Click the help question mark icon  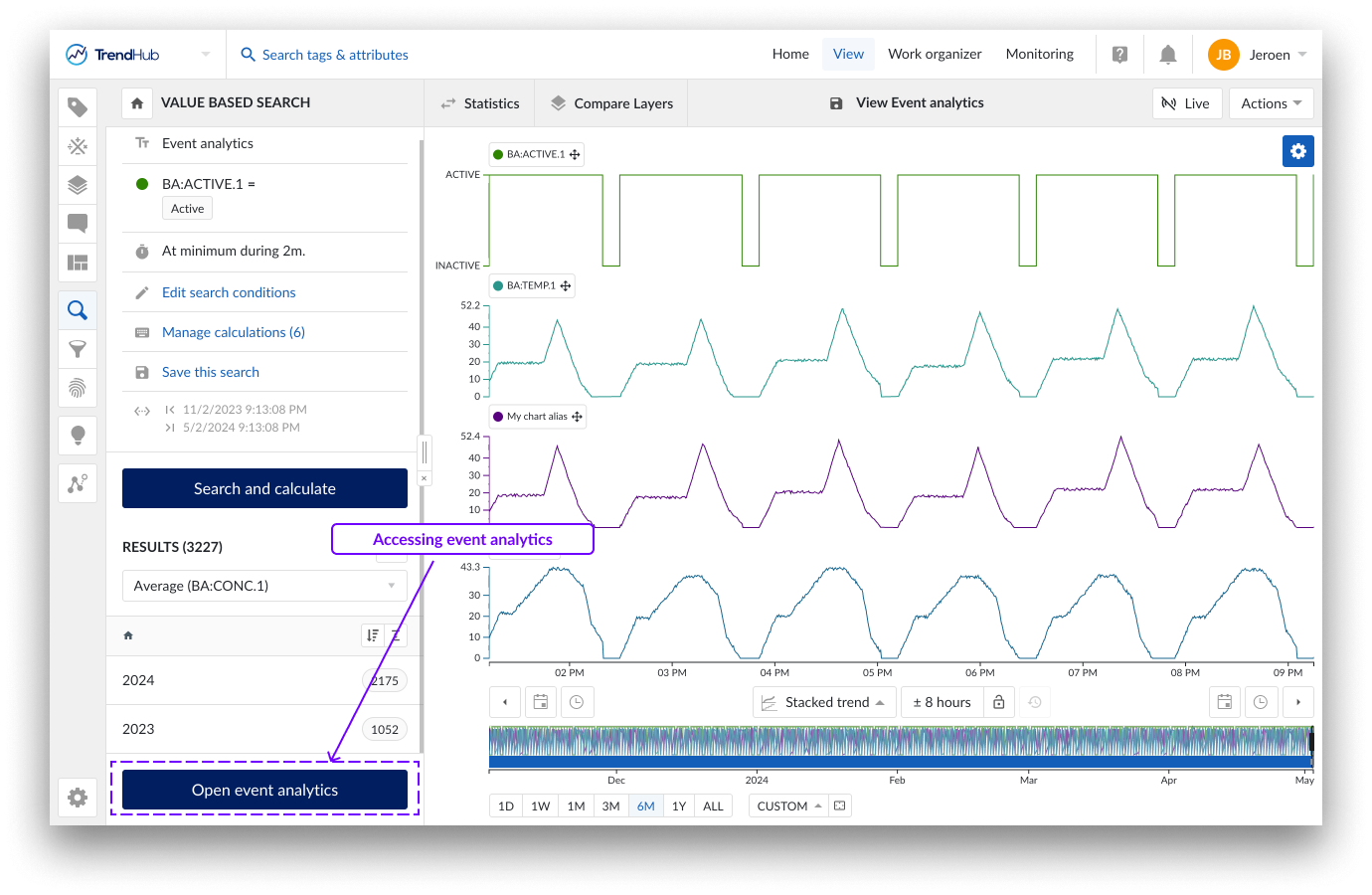[1119, 55]
